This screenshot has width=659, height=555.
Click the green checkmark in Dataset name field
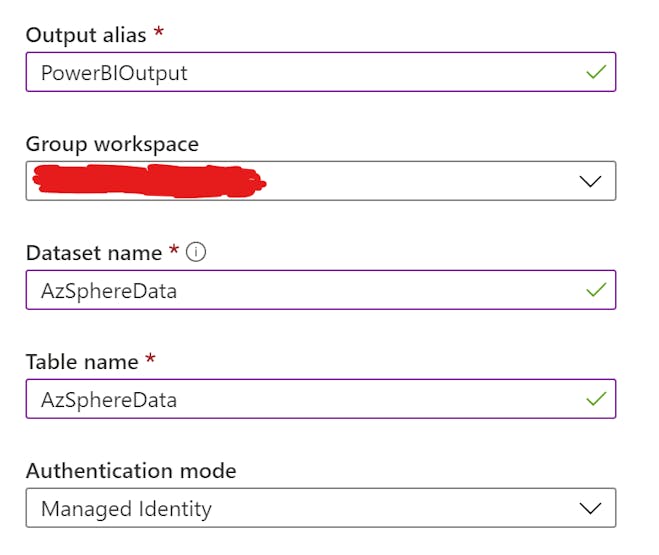click(596, 290)
